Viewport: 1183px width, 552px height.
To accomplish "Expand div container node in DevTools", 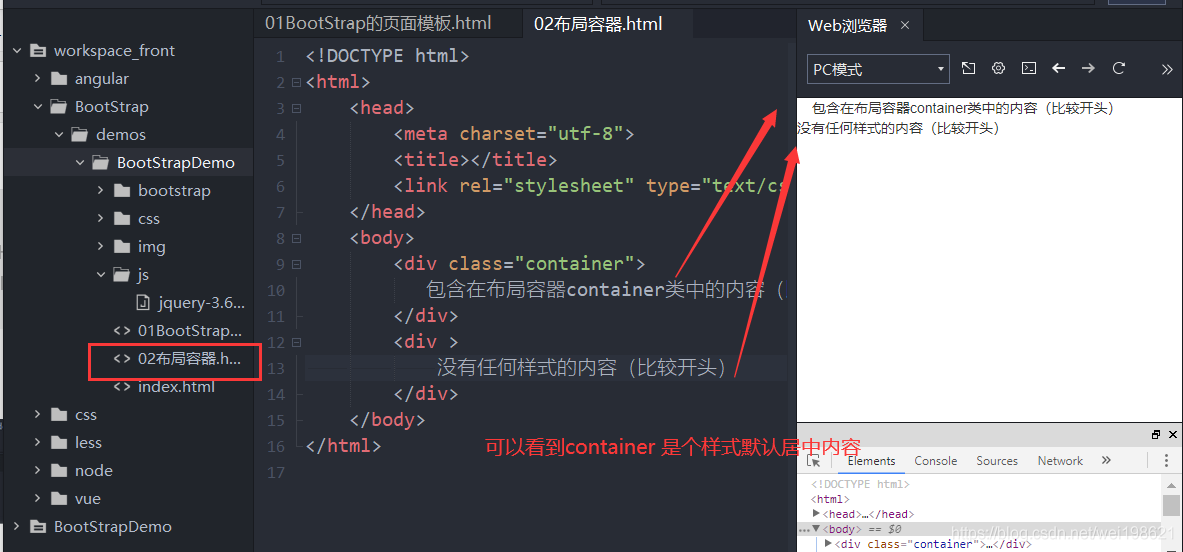I will coord(828,543).
